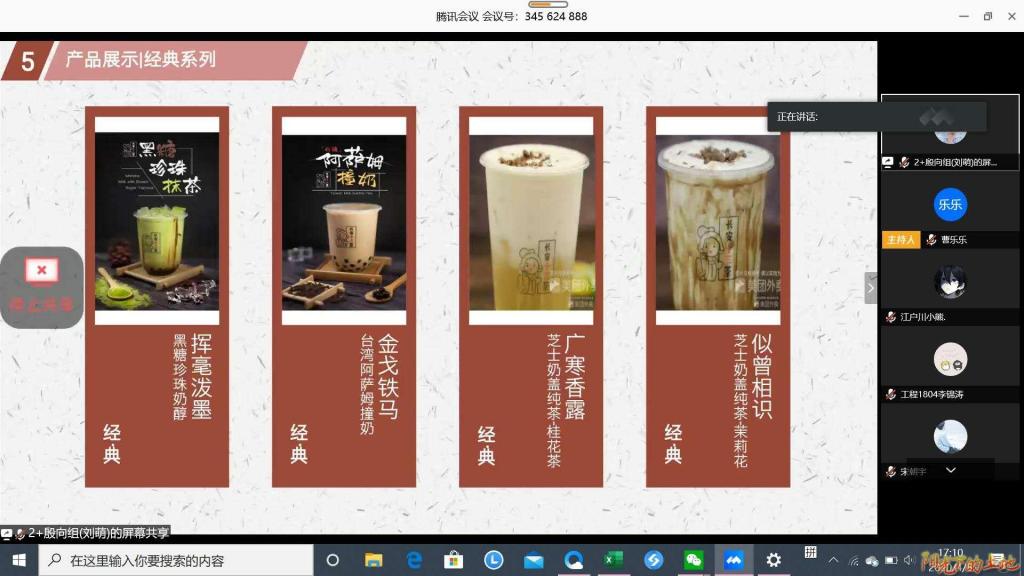Open Excel from the taskbar
This screenshot has width=1024, height=576.
point(613,560)
